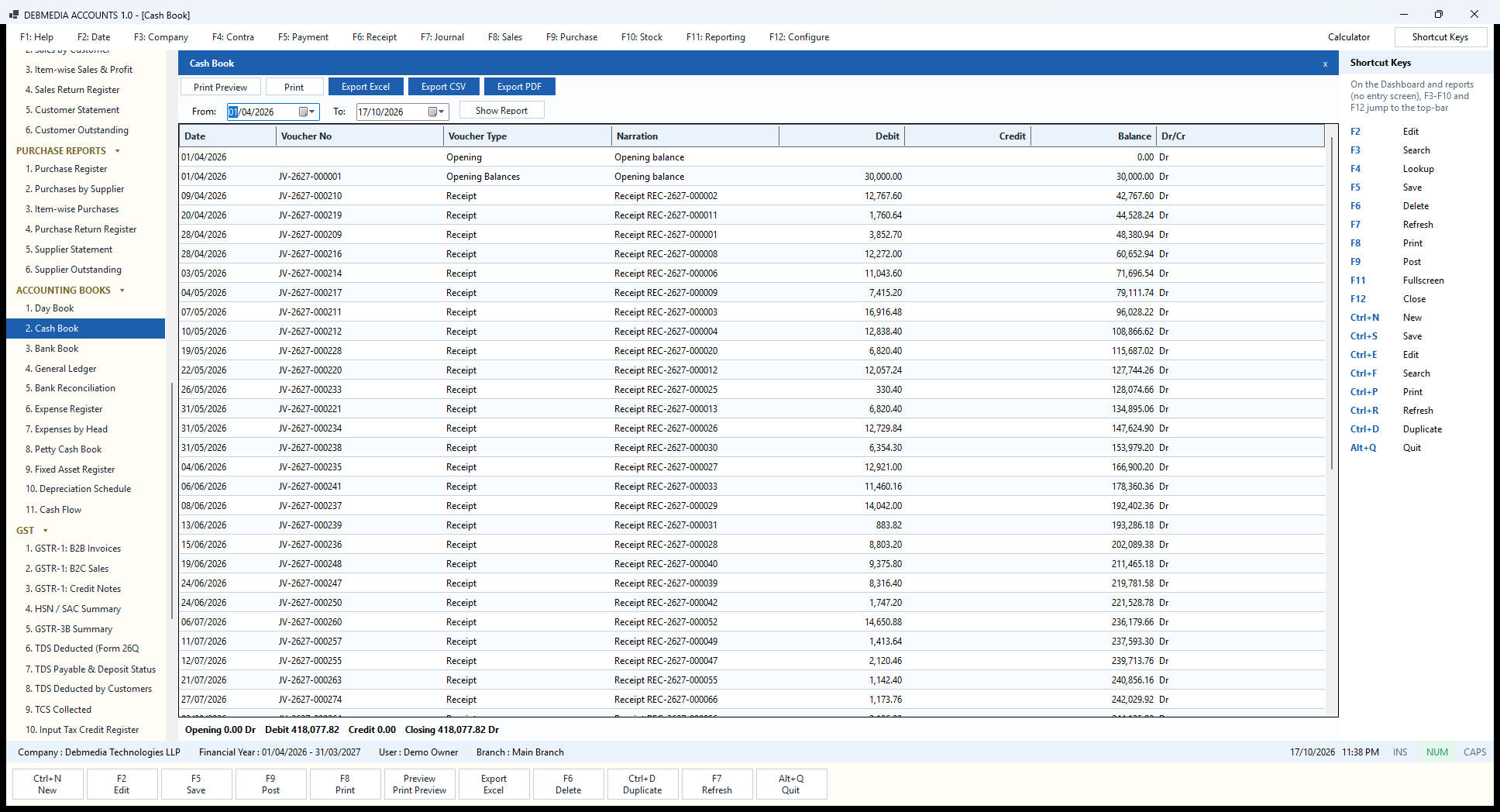Open the Calculator

(x=1349, y=37)
